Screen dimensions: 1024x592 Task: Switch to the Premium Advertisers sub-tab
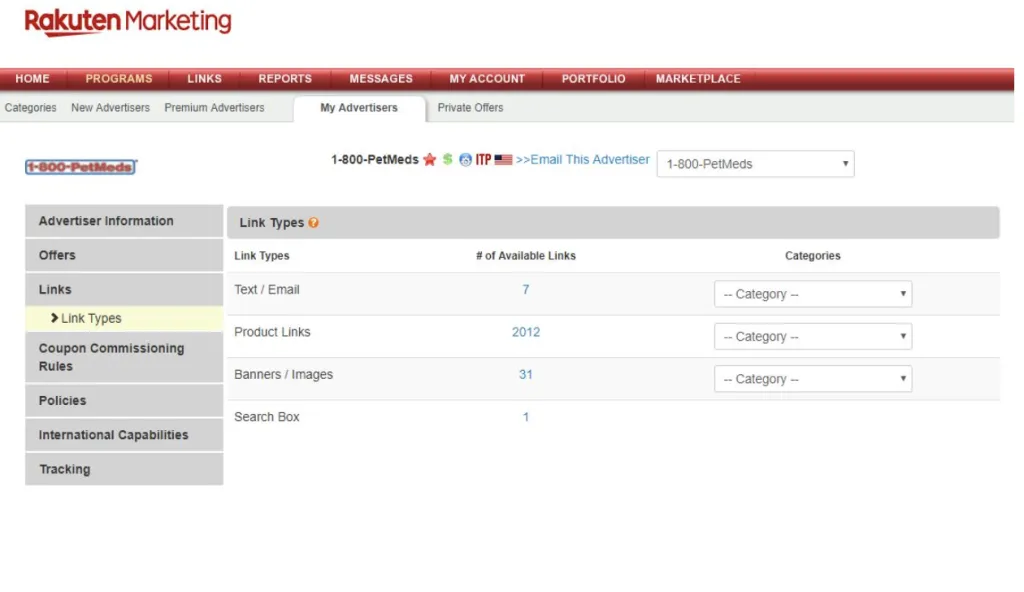click(214, 108)
